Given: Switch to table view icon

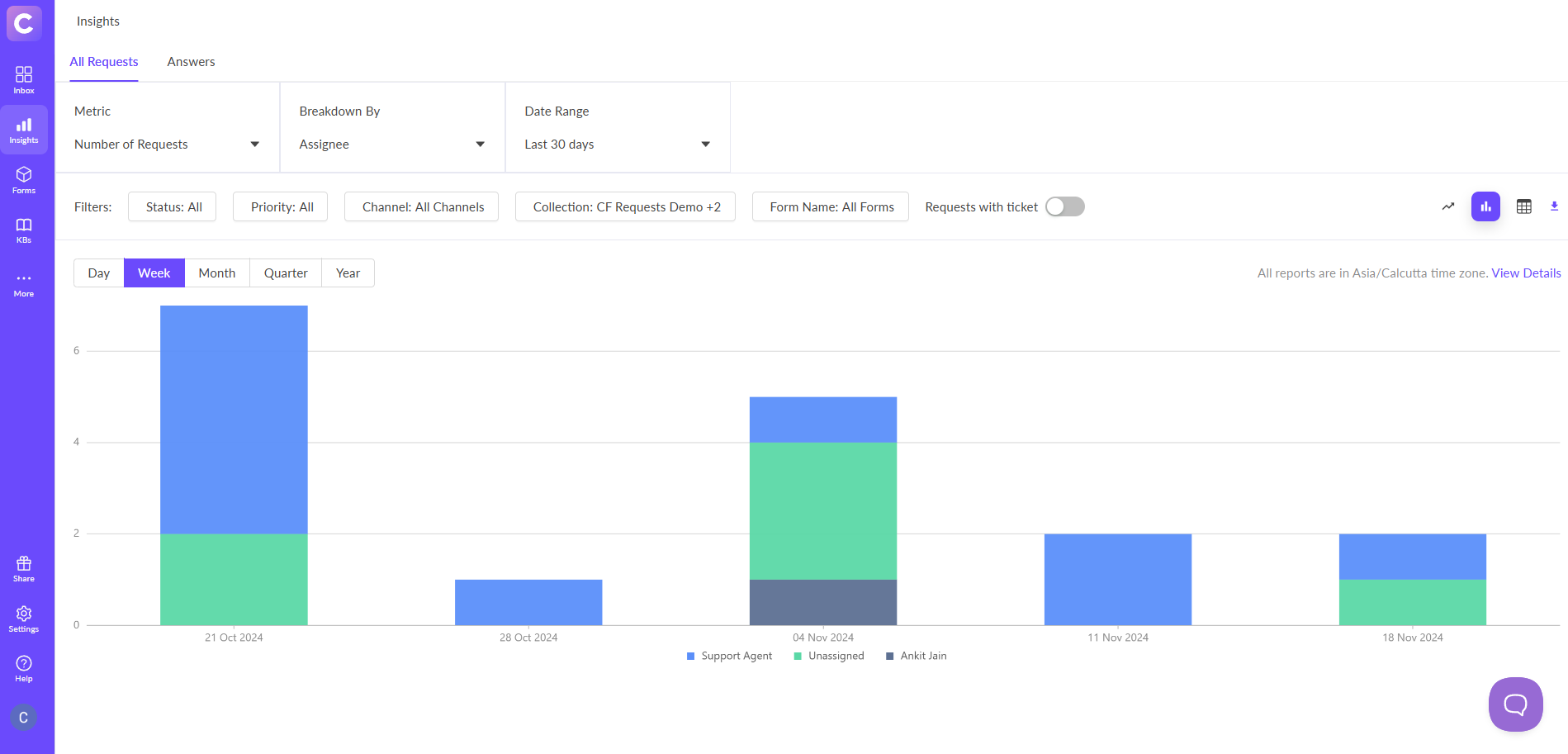Looking at the screenshot, I should click(x=1523, y=206).
